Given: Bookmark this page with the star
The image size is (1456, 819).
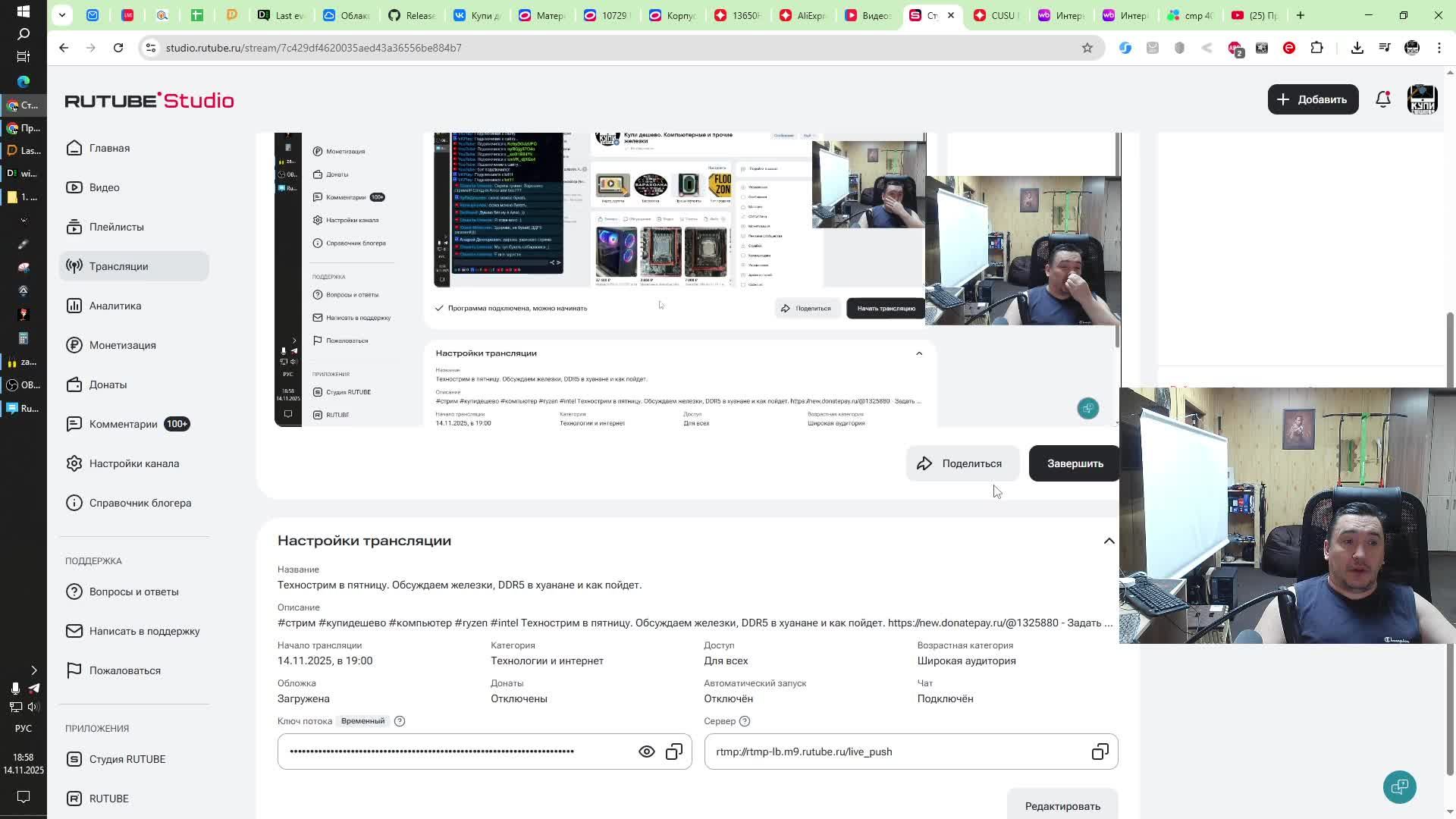Looking at the screenshot, I should pos(1087,48).
